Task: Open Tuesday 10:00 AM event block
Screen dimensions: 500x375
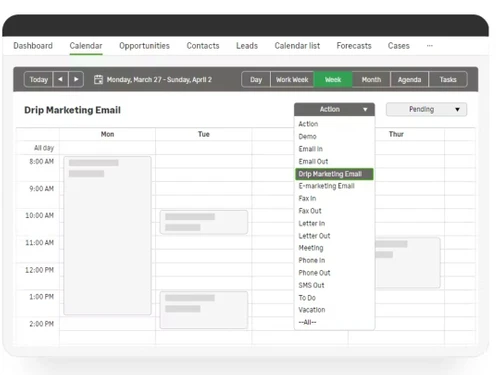Action: pyautogui.click(x=204, y=222)
